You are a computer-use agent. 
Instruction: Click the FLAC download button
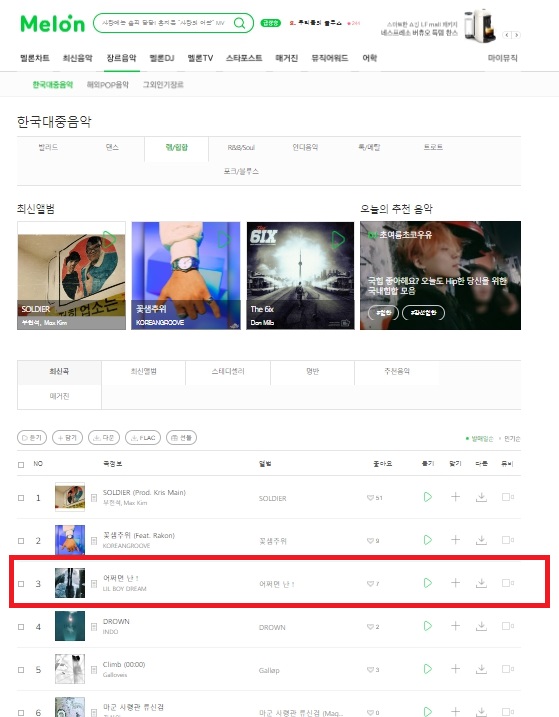(x=143, y=438)
